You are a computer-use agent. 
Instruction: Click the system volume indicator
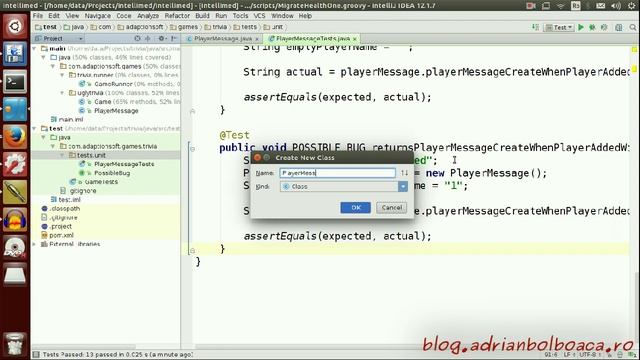tap(616, 5)
